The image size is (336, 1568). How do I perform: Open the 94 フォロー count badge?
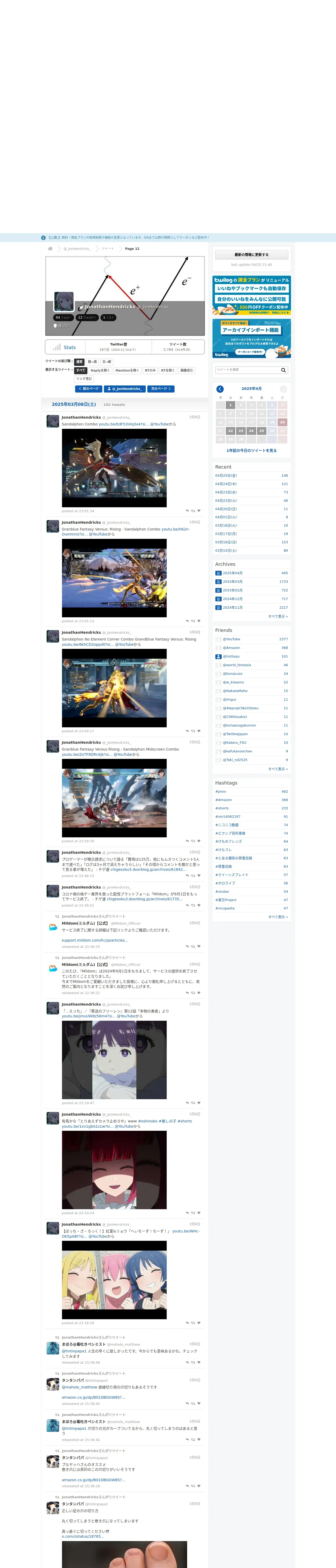tap(63, 317)
